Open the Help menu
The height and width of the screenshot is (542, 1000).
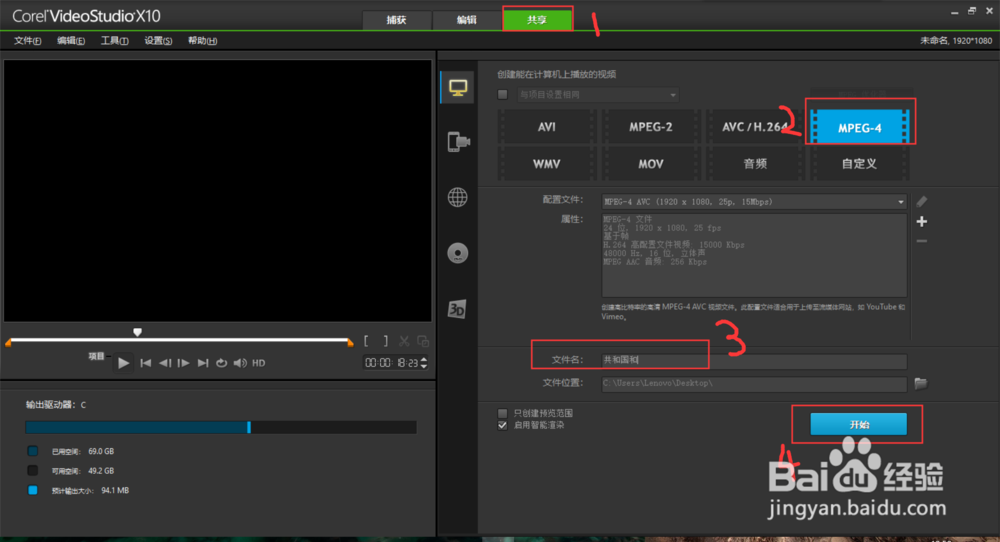tap(202, 41)
